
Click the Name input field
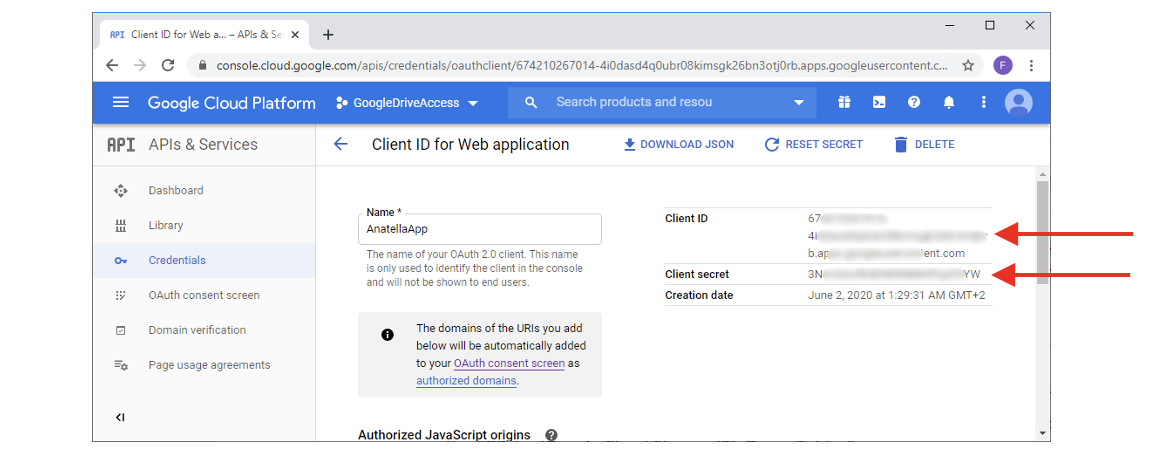coord(480,229)
